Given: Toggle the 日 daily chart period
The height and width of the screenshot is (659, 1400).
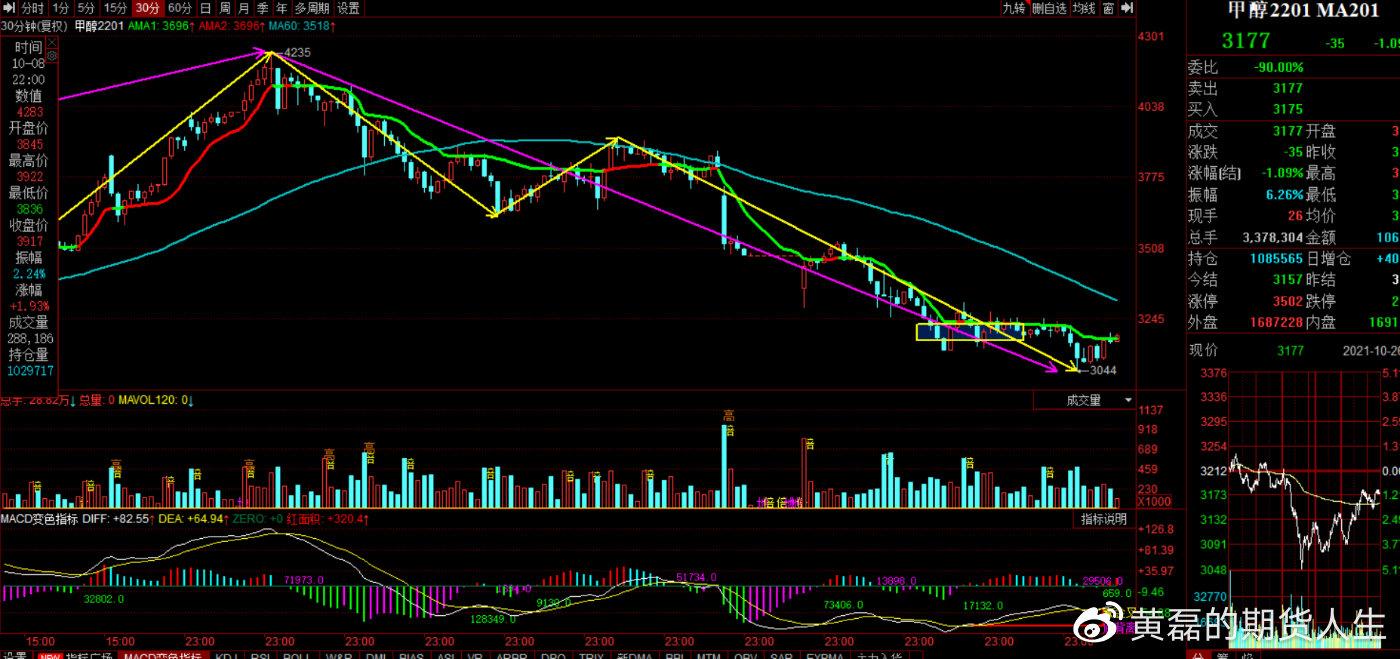Looking at the screenshot, I should (205, 8).
